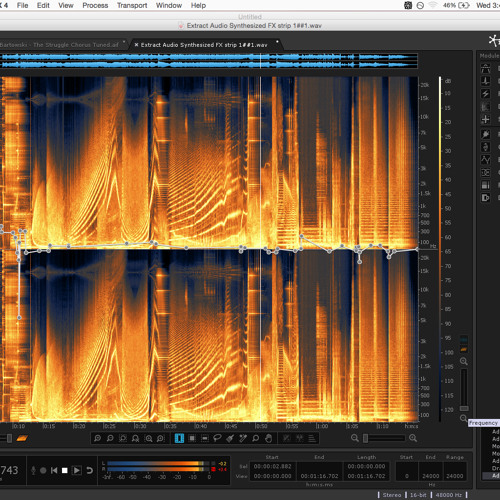Rewind to the start of the file
This screenshot has width=500, height=500.
[54, 470]
